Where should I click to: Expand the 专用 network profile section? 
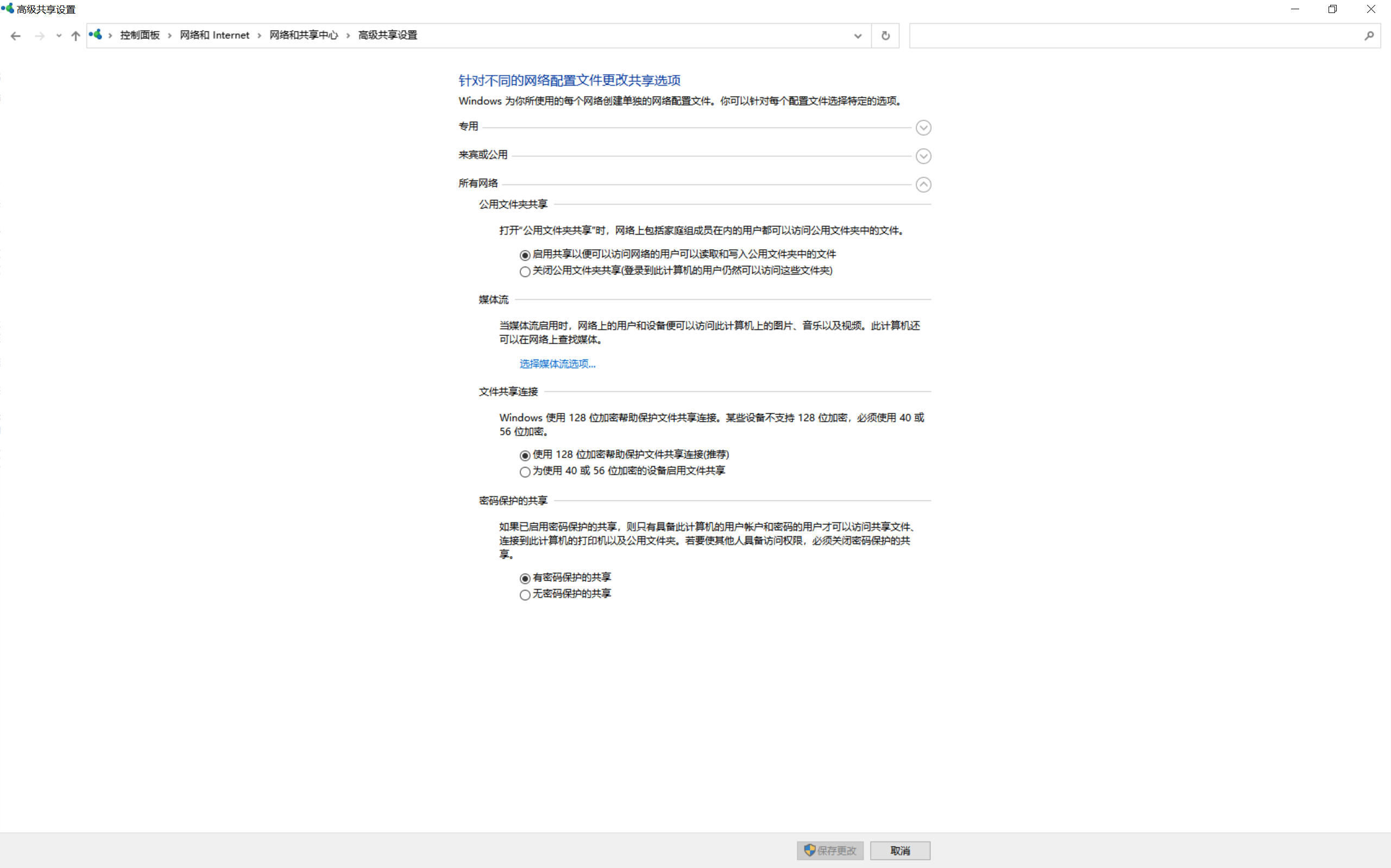tap(923, 128)
